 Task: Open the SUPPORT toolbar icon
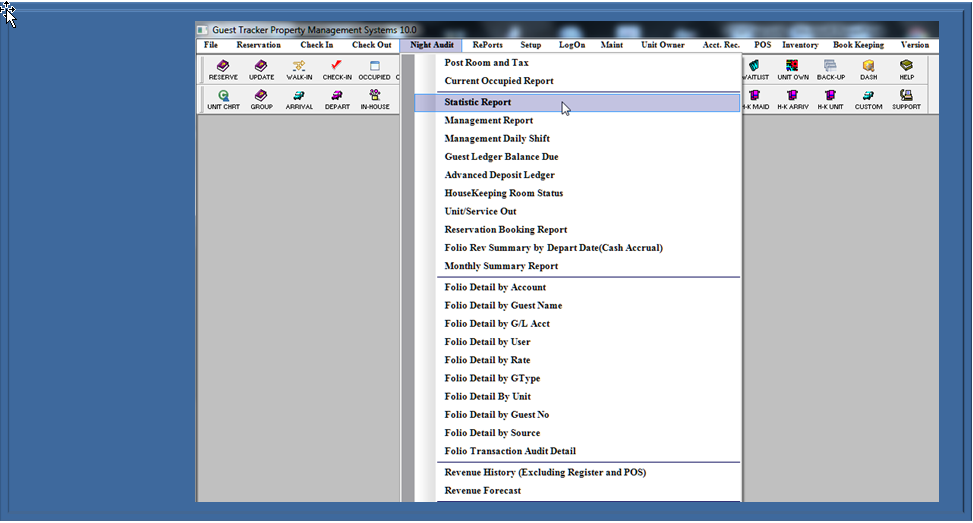(906, 99)
